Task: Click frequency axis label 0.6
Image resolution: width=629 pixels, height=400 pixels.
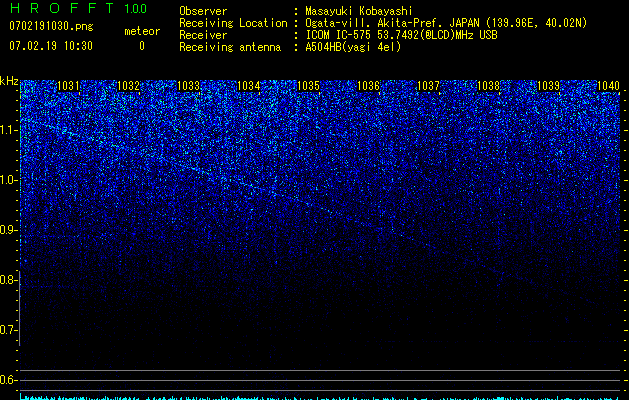Action: click(x=9, y=380)
